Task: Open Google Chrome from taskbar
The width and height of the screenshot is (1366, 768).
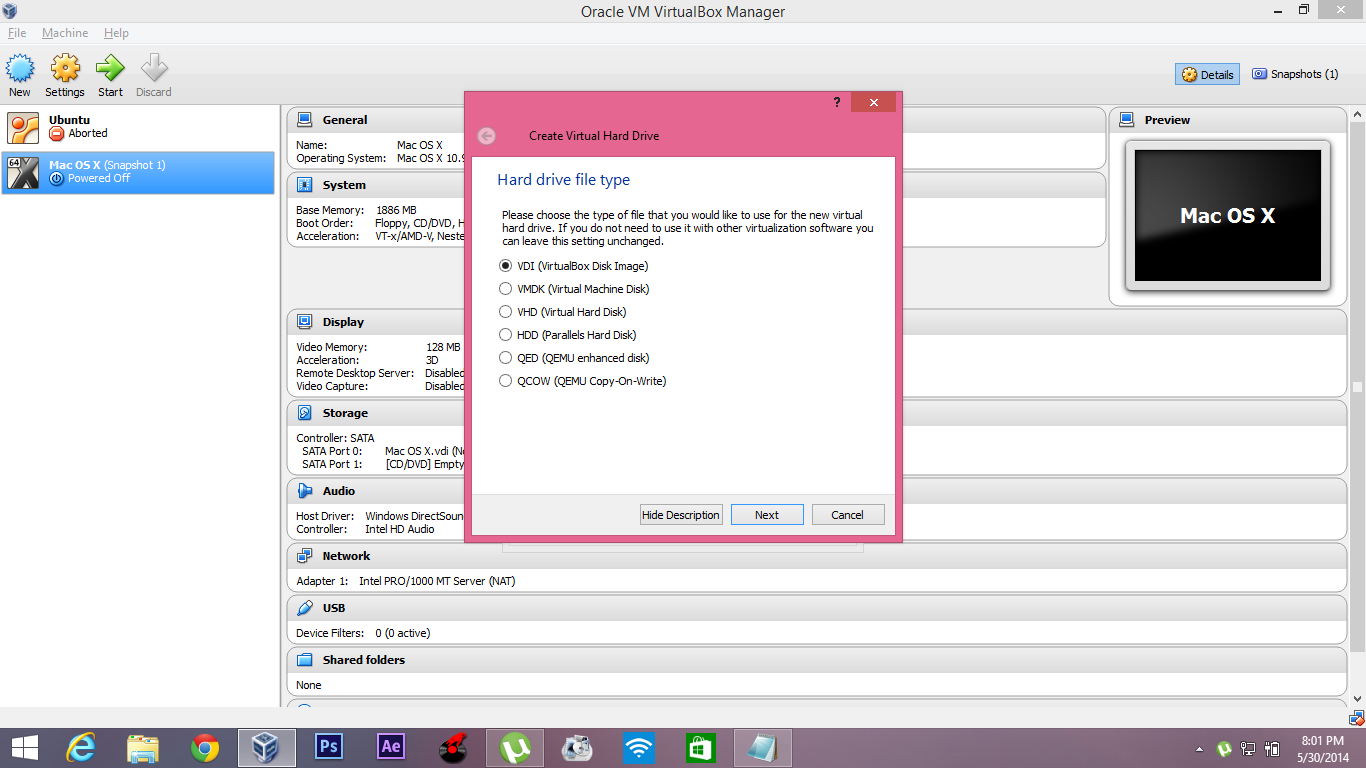Action: pos(205,748)
